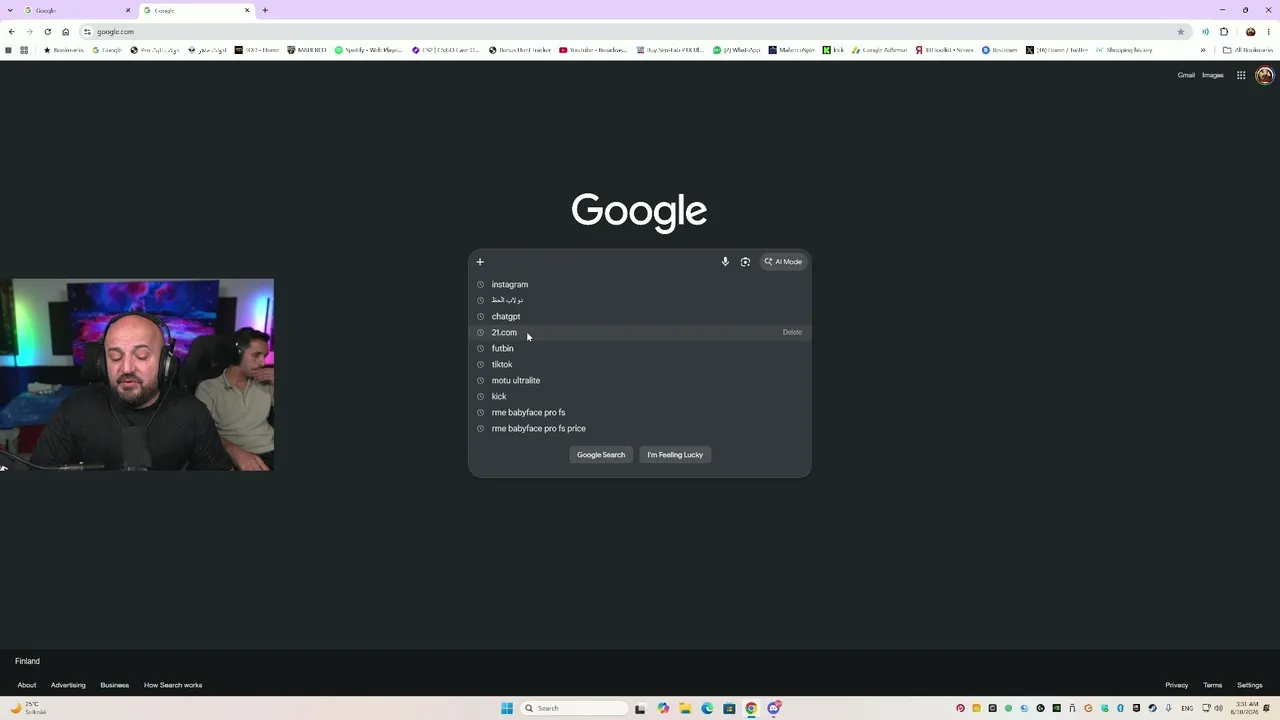
Task: Delete the 21.com suggestion from history
Action: [792, 332]
